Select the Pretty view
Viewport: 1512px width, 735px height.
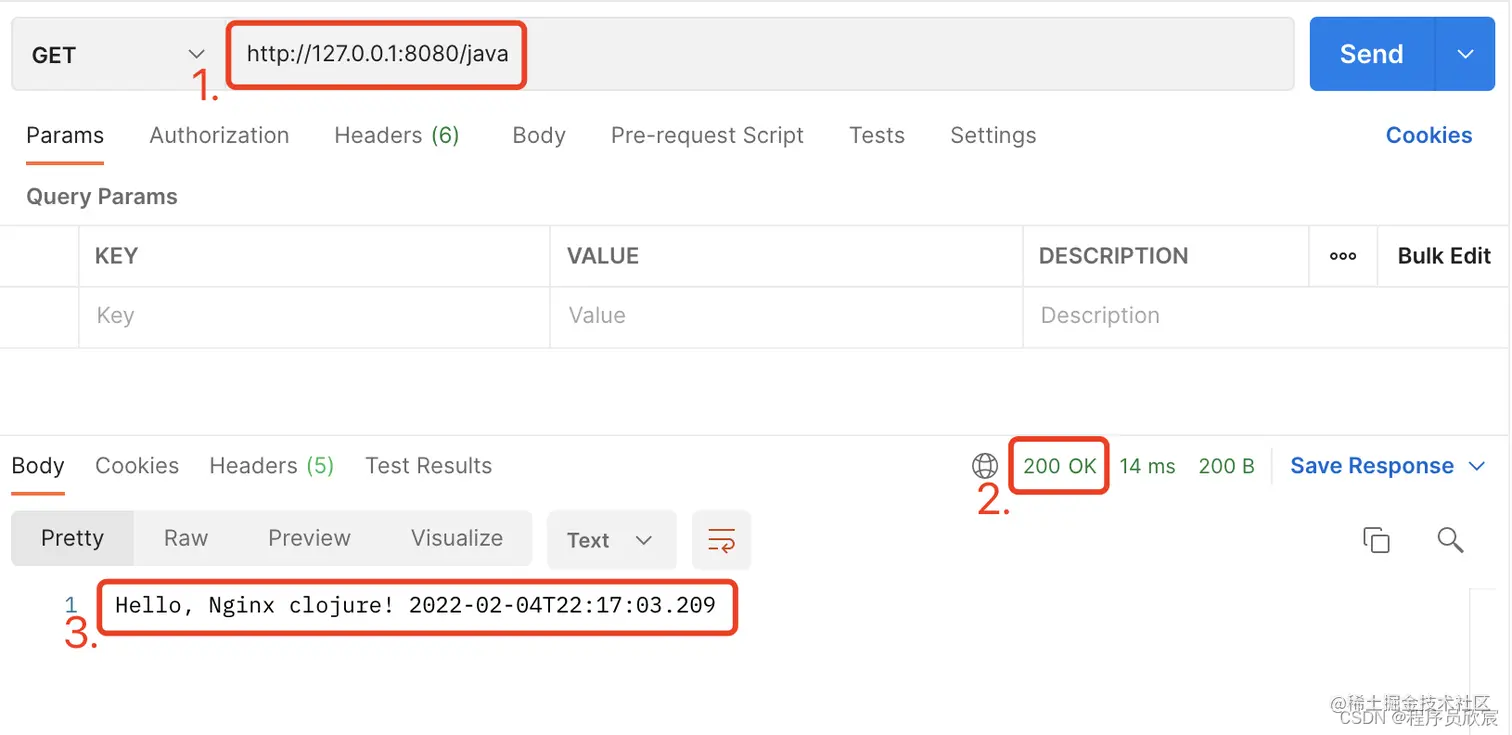pyautogui.click(x=72, y=538)
